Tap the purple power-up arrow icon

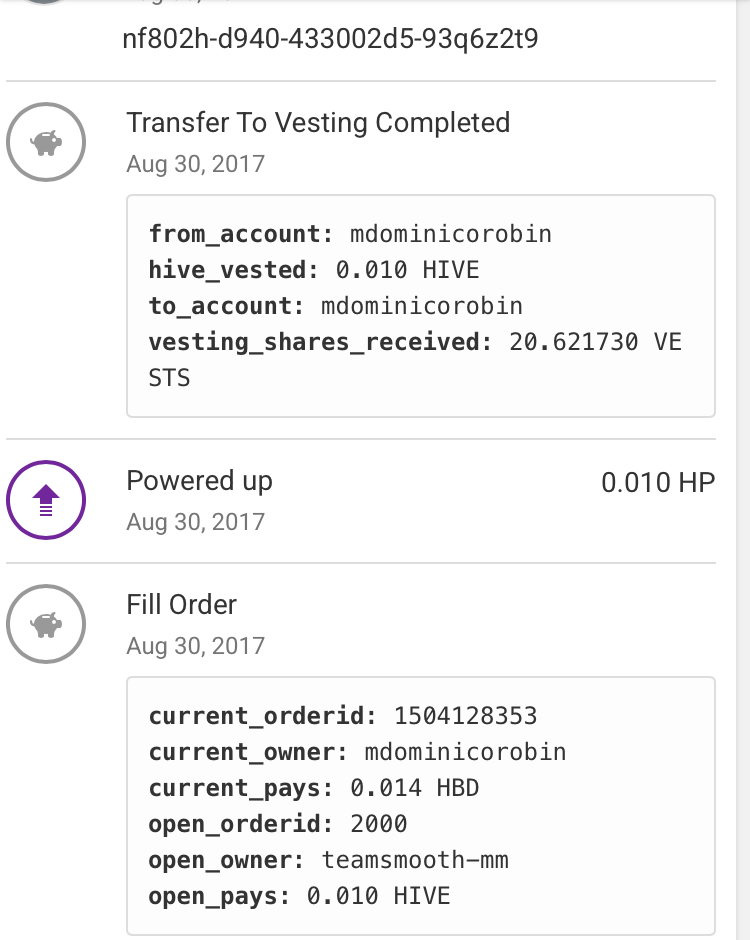click(46, 501)
